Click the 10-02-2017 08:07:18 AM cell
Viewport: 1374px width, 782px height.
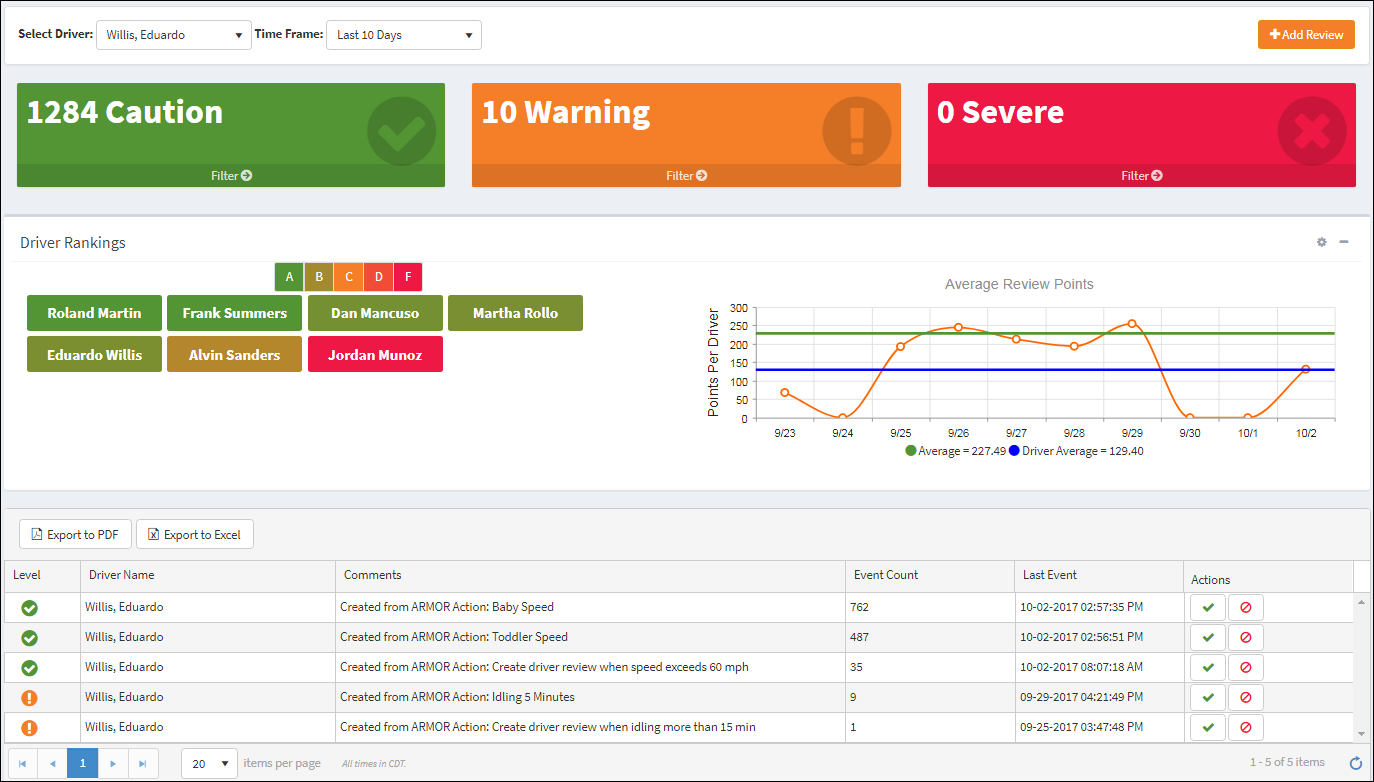point(1099,667)
